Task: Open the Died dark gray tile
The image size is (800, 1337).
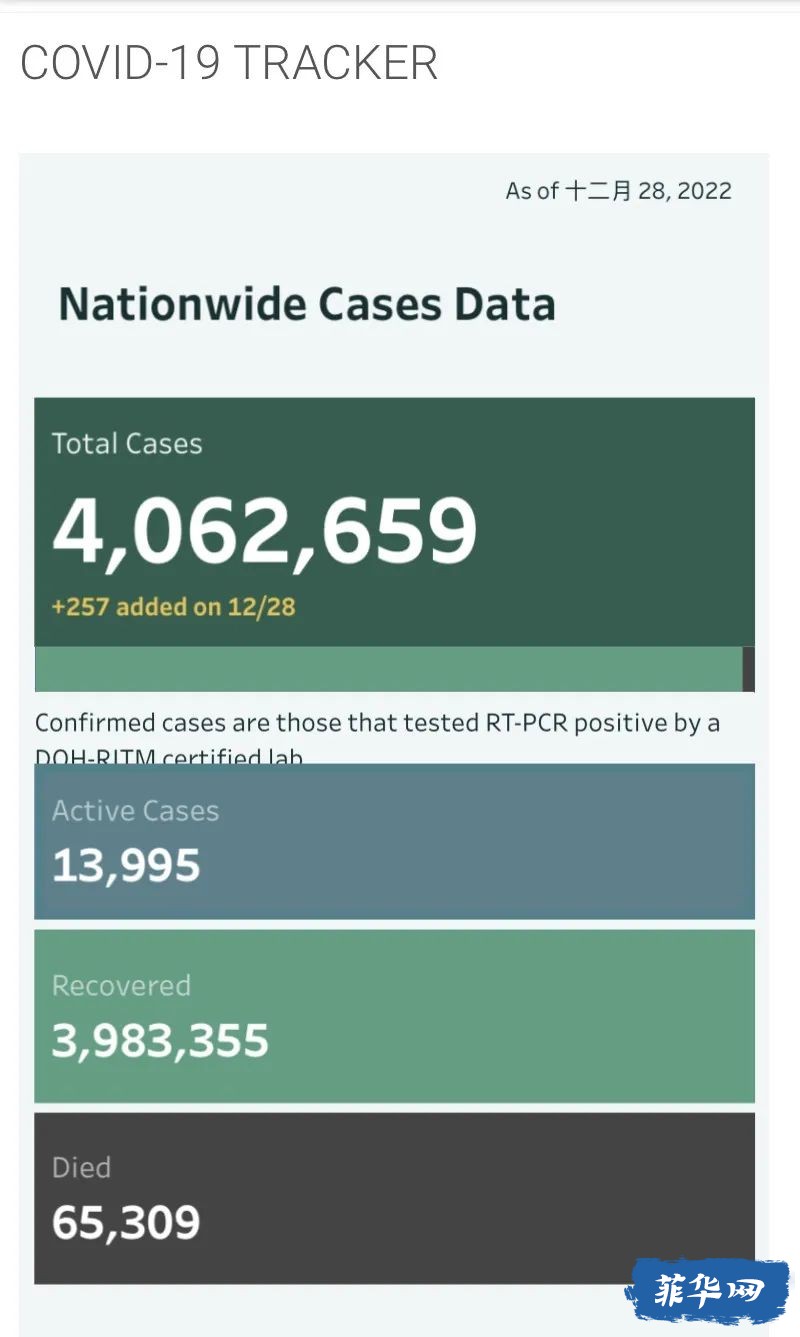Action: (394, 1198)
